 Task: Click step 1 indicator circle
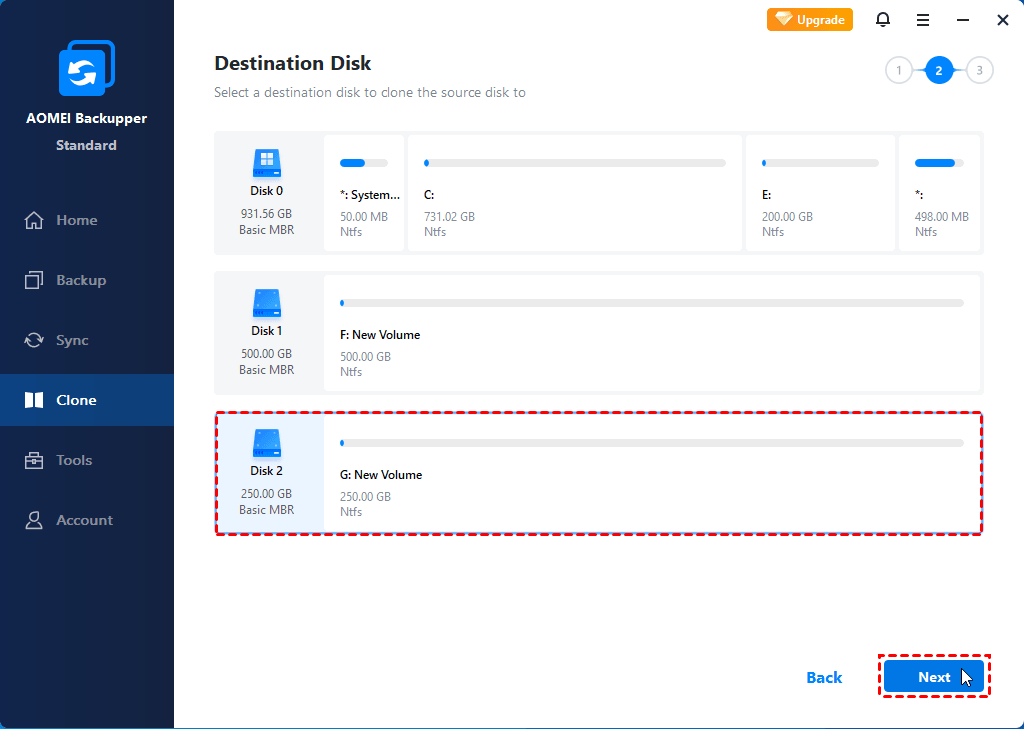899,71
